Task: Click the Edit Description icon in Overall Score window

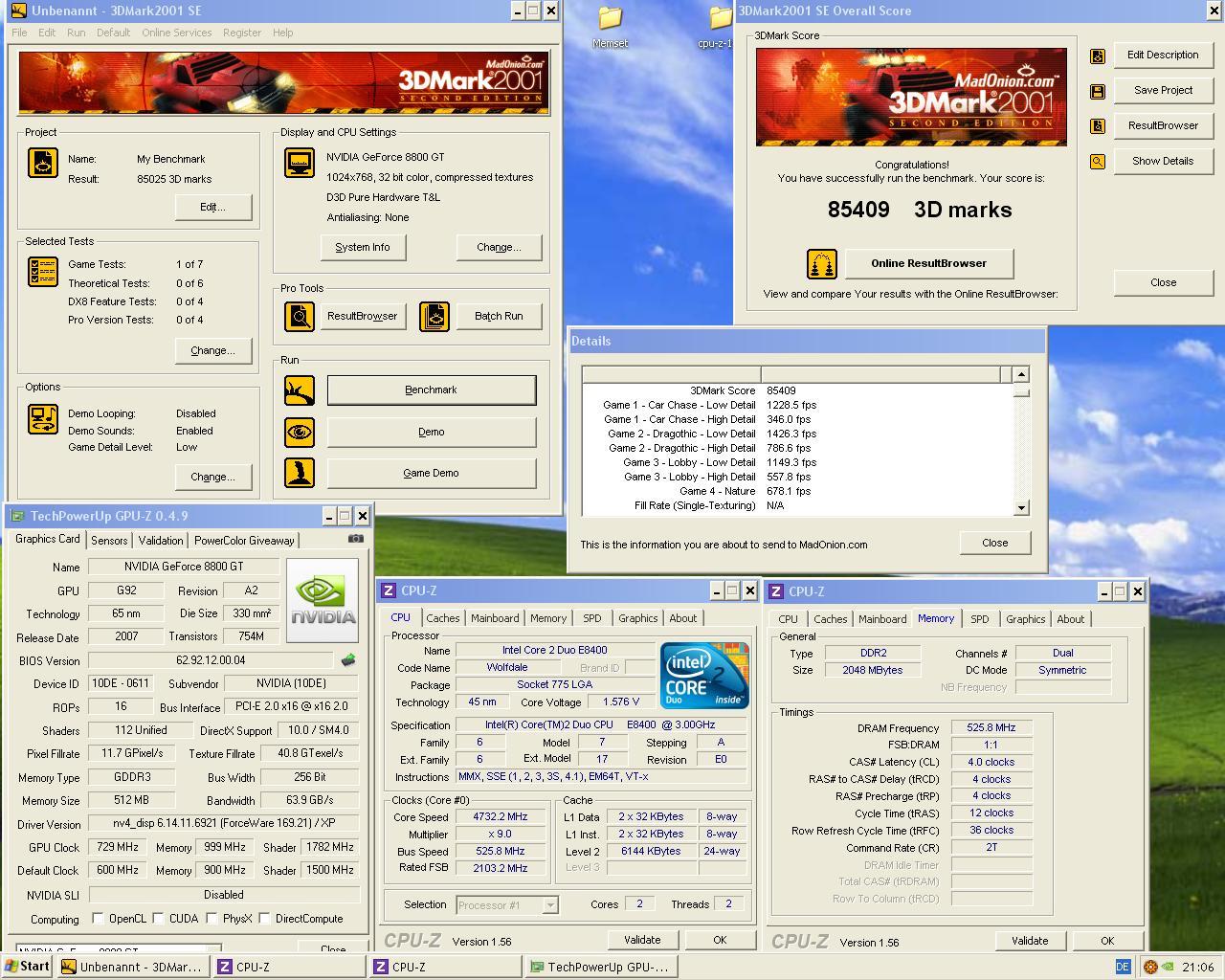Action: click(1098, 56)
